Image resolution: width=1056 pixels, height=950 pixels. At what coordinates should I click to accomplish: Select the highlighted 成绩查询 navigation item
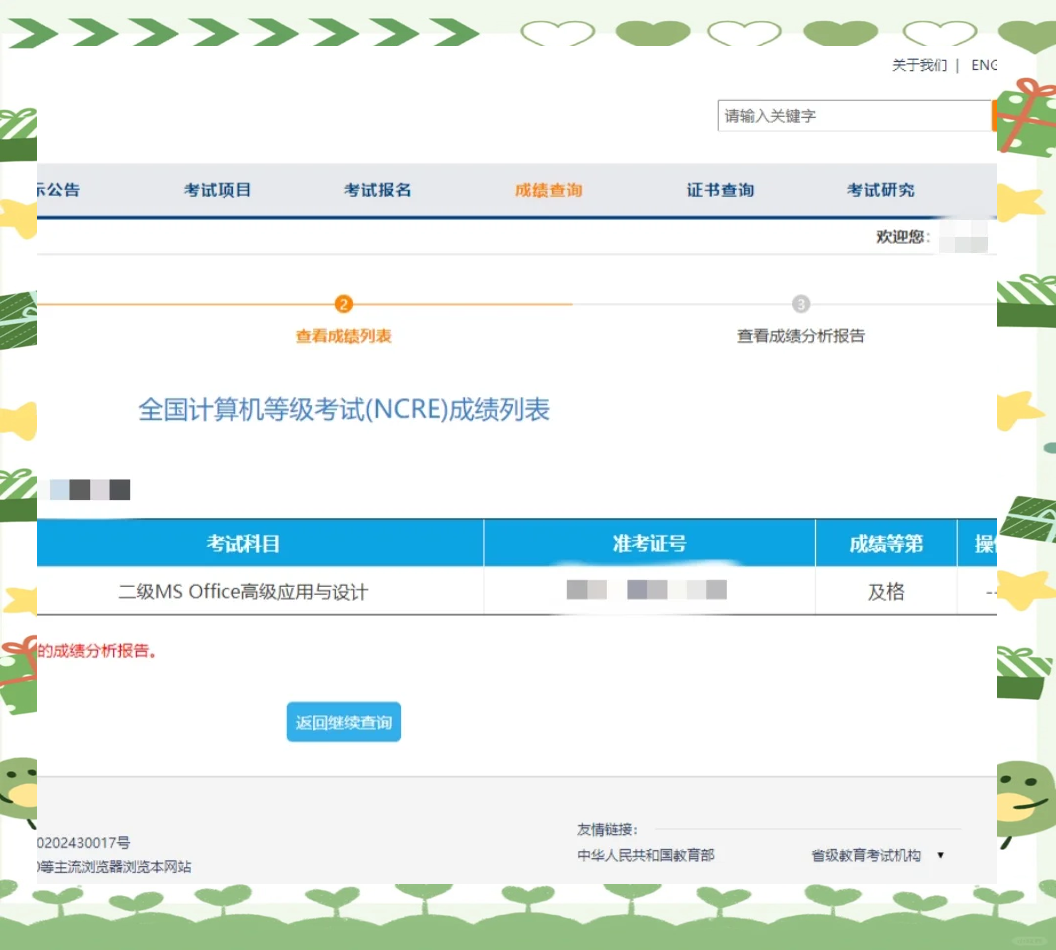(x=548, y=190)
